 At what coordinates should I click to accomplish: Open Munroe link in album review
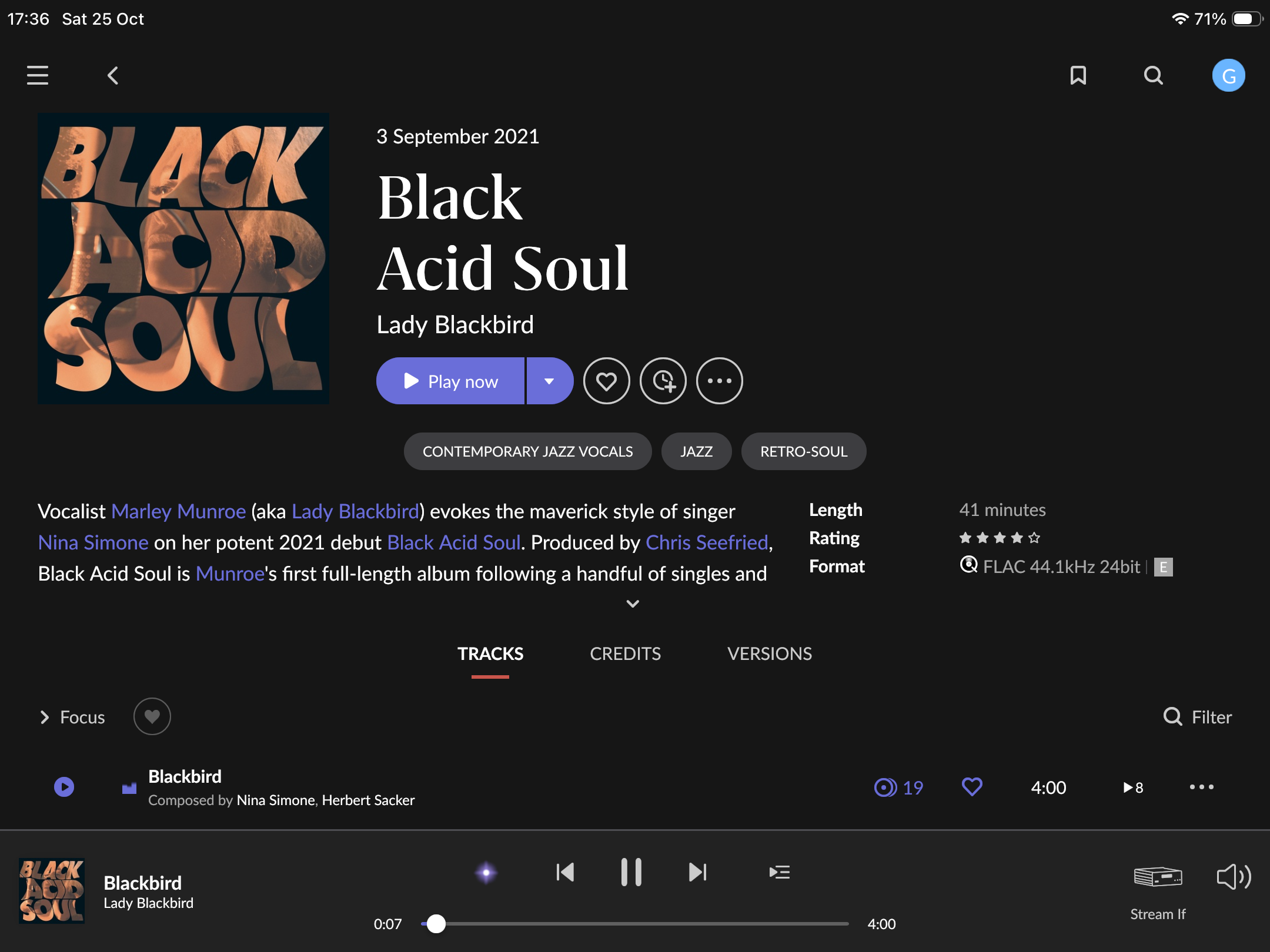point(230,574)
